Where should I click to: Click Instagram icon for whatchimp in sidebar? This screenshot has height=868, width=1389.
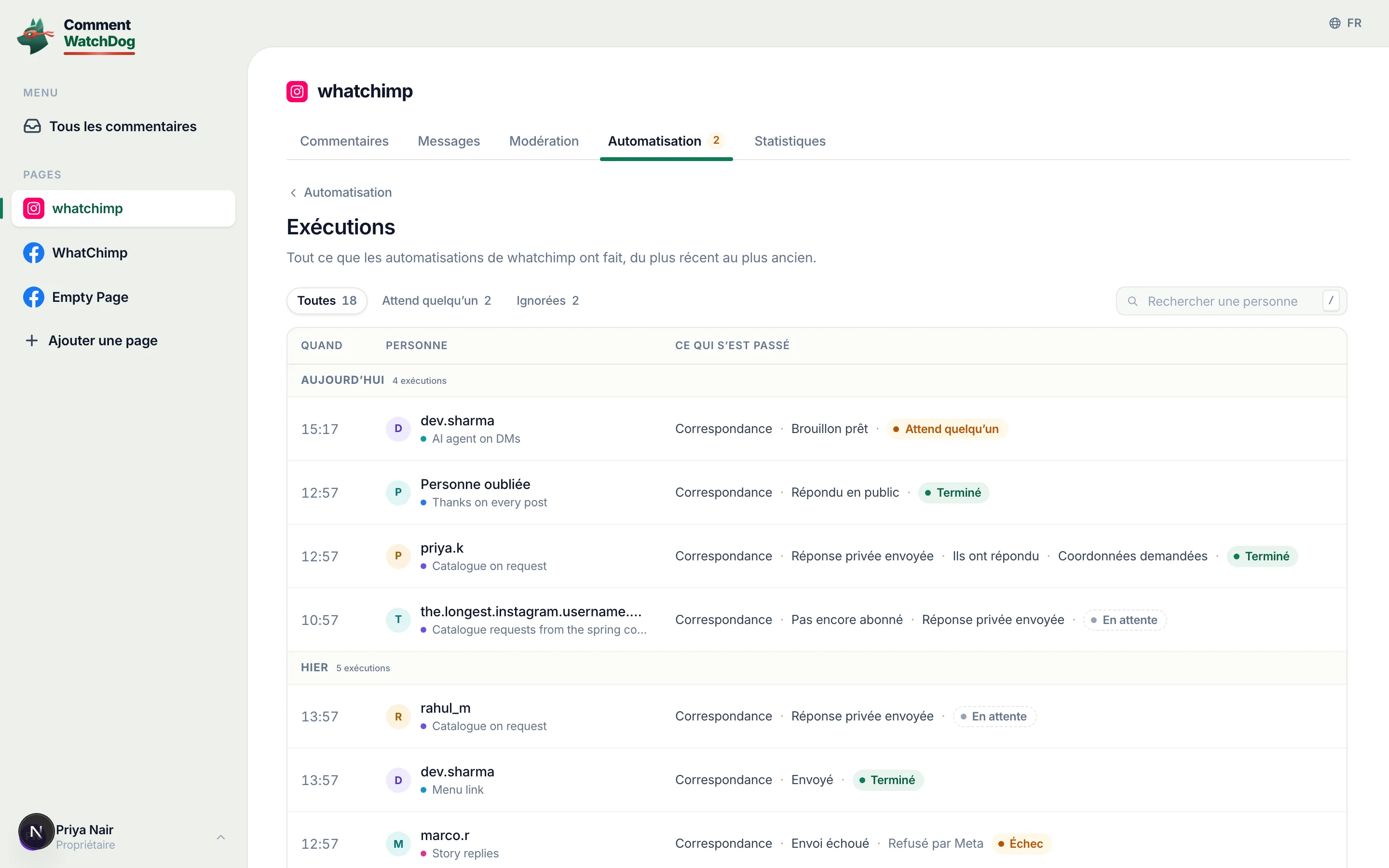(34, 208)
